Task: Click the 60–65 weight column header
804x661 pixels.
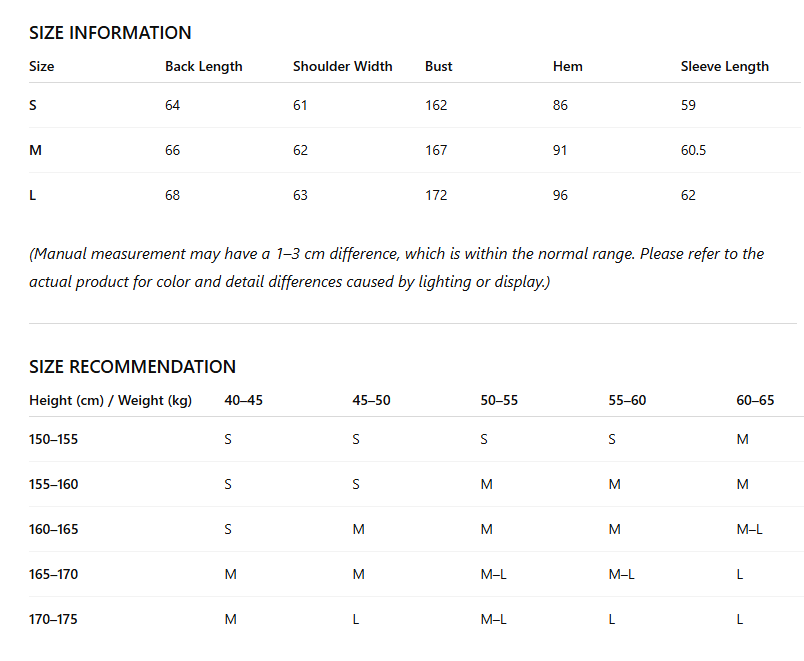Action: point(755,400)
